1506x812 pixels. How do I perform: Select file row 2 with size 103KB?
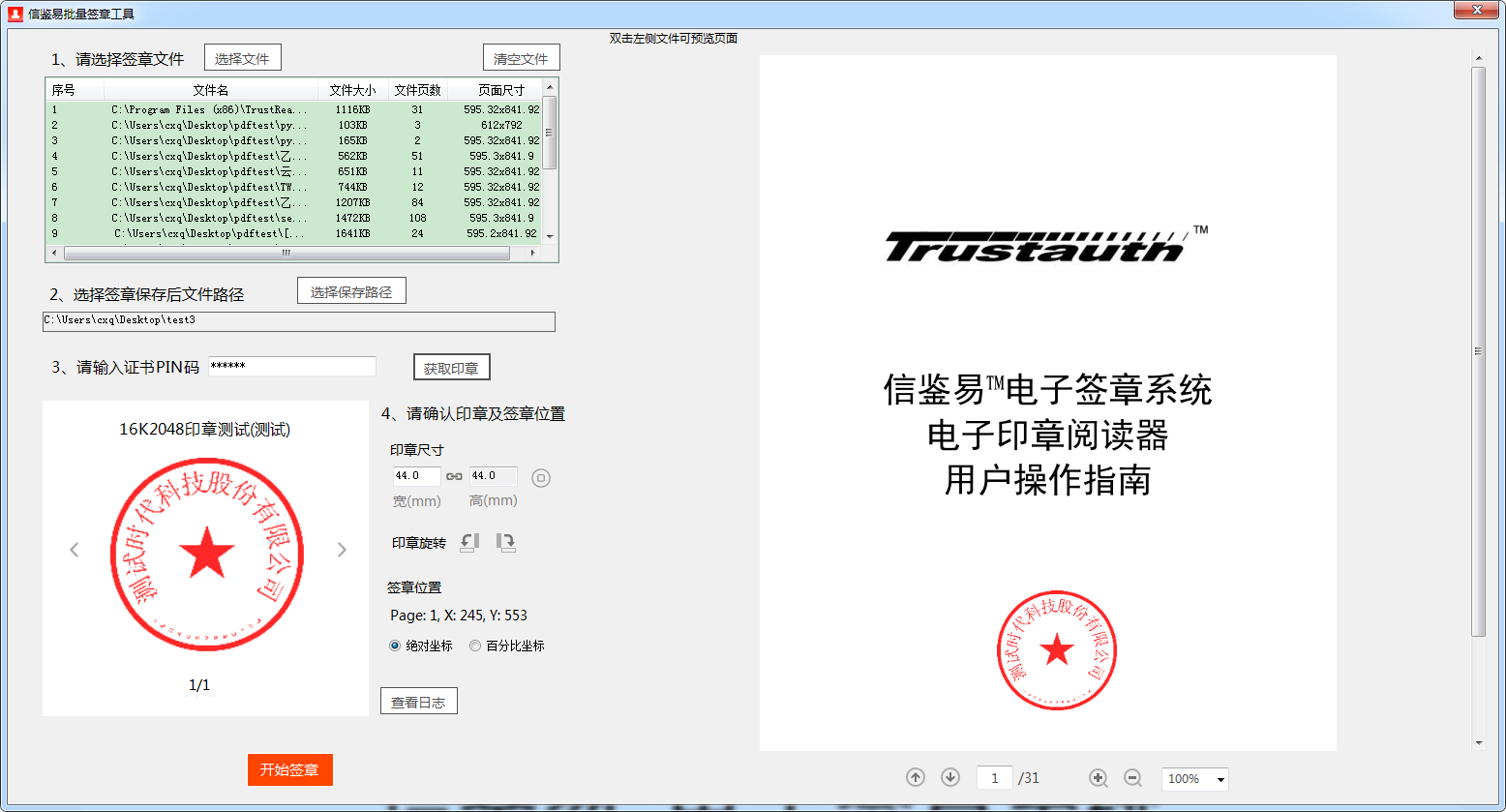(x=294, y=125)
